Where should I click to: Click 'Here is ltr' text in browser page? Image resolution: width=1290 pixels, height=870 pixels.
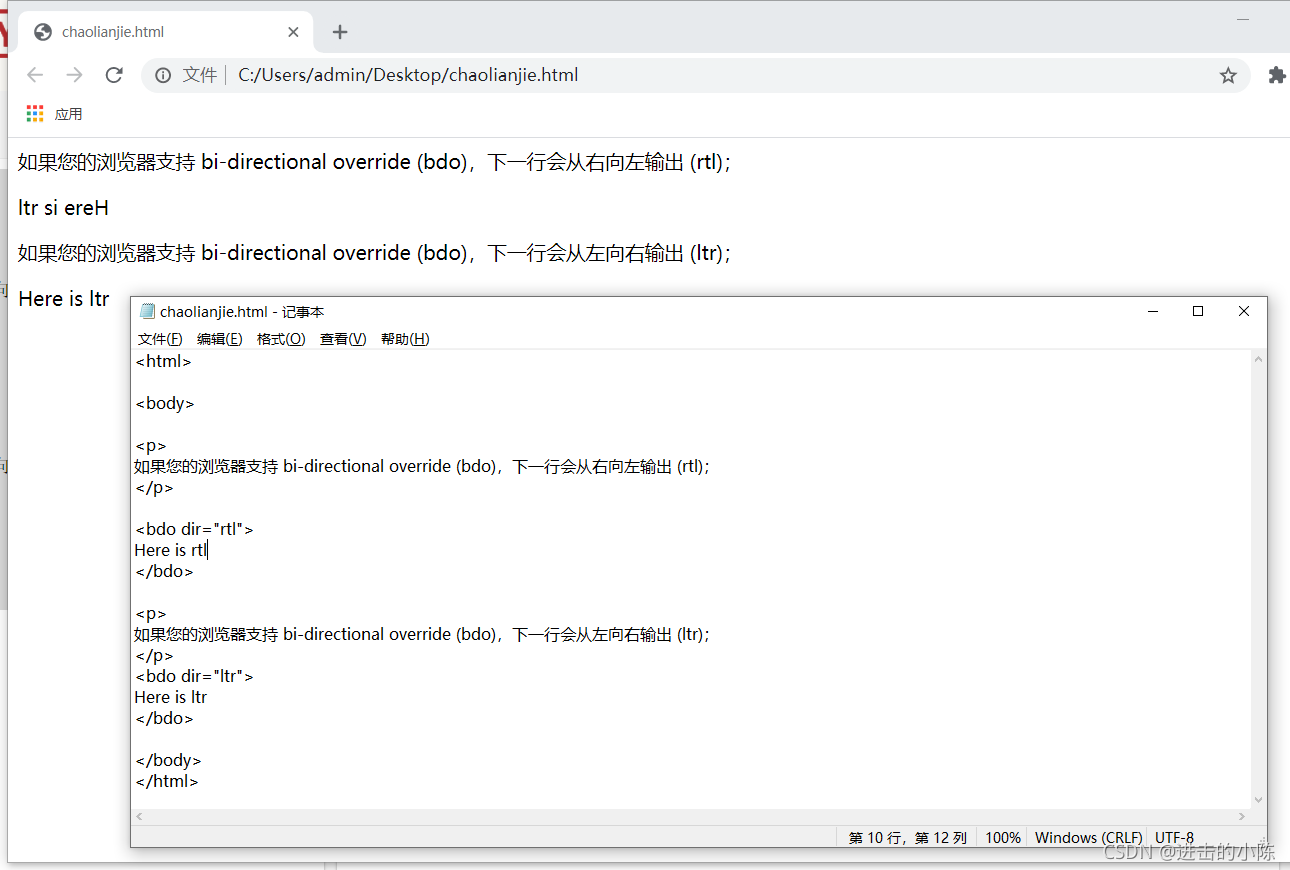[63, 299]
